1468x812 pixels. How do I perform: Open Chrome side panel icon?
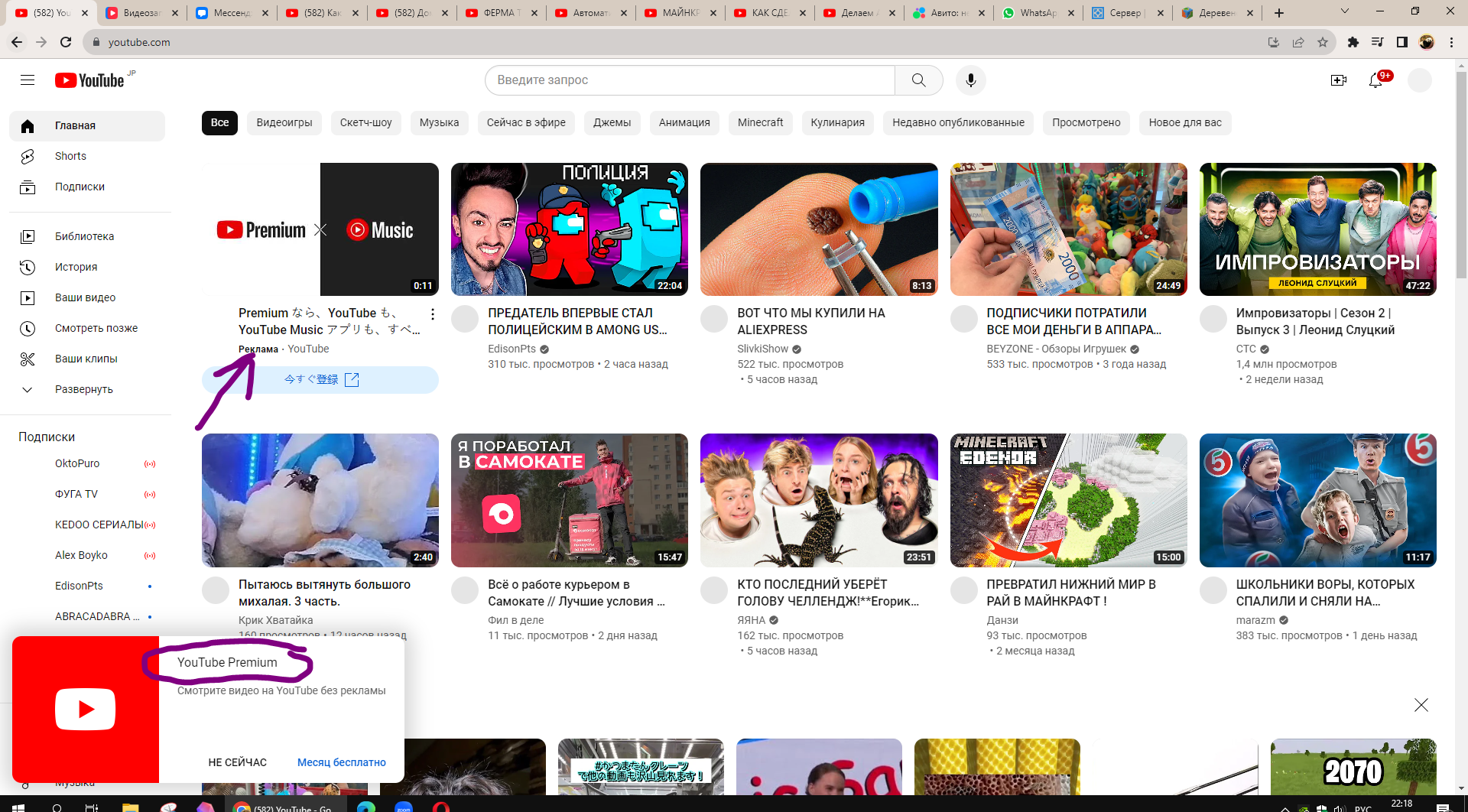pos(1401,42)
